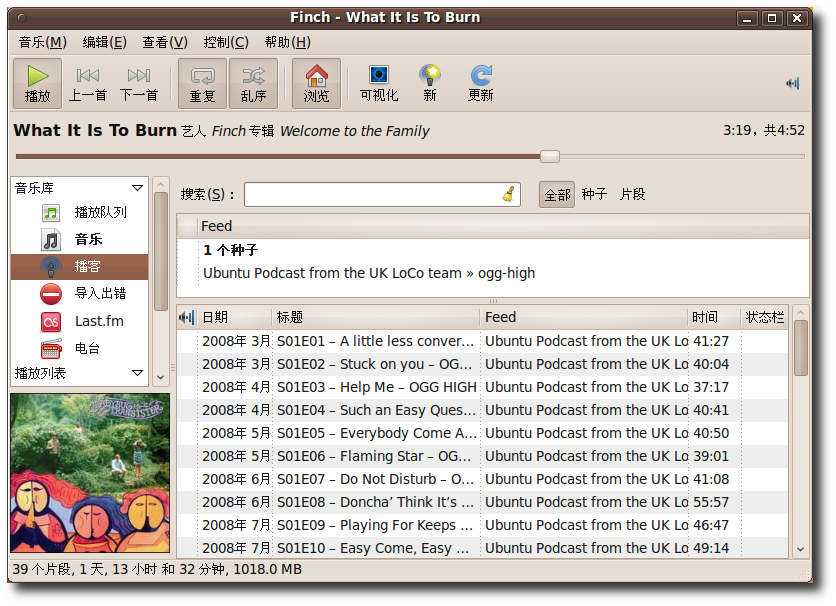Clear search with the broom icon

pyautogui.click(x=509, y=194)
